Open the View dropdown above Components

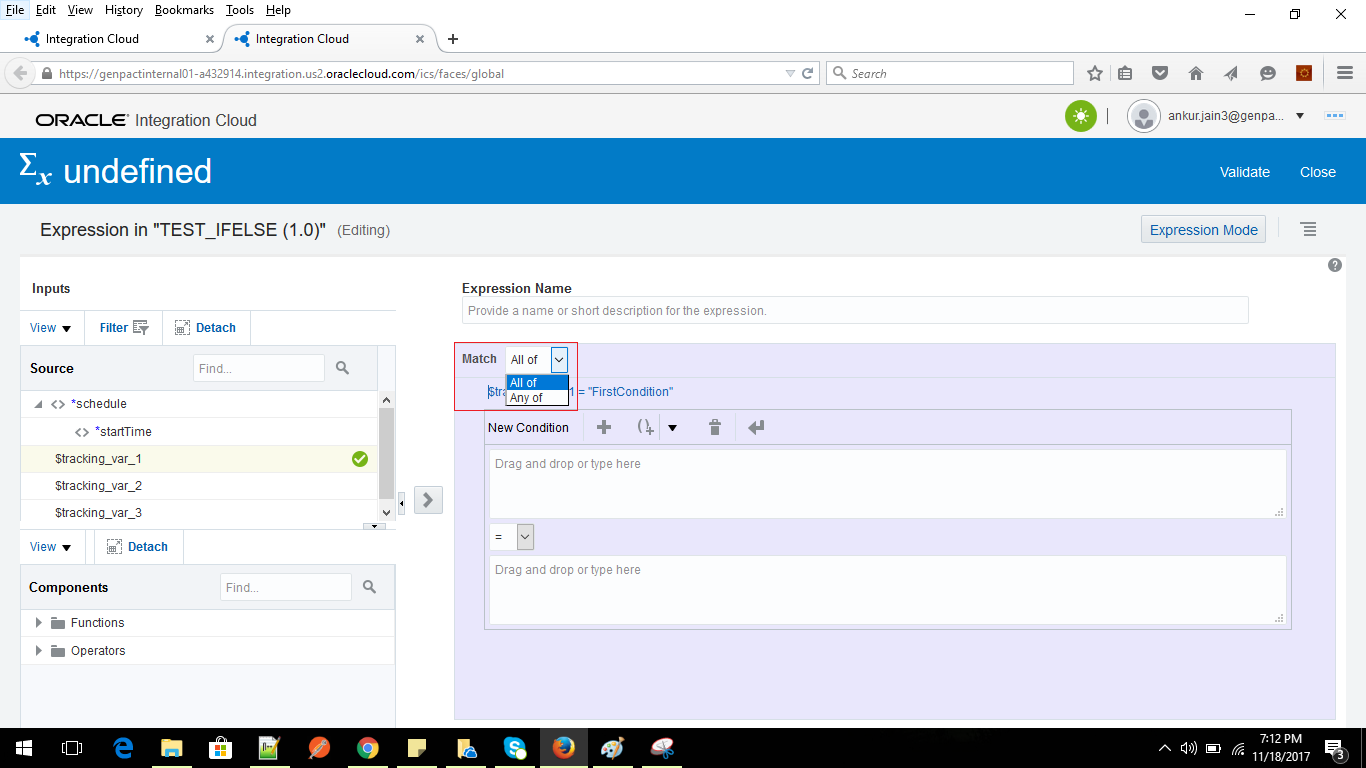point(50,547)
